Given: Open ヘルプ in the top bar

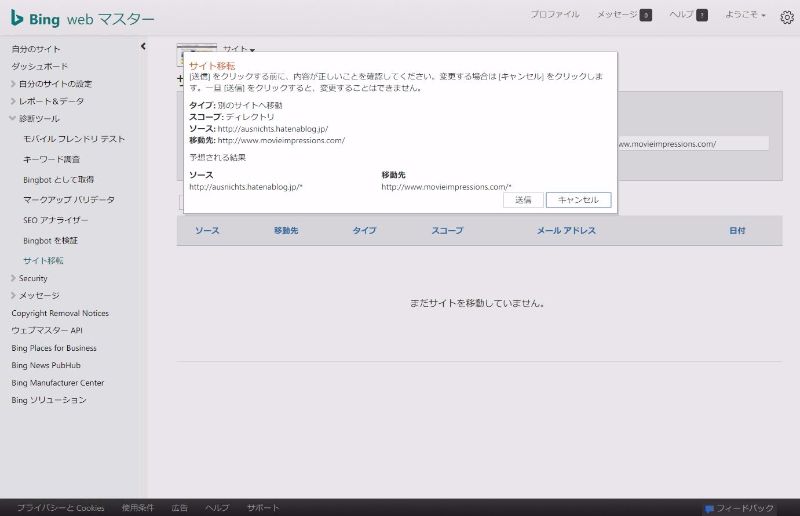Looking at the screenshot, I should click(681, 14).
